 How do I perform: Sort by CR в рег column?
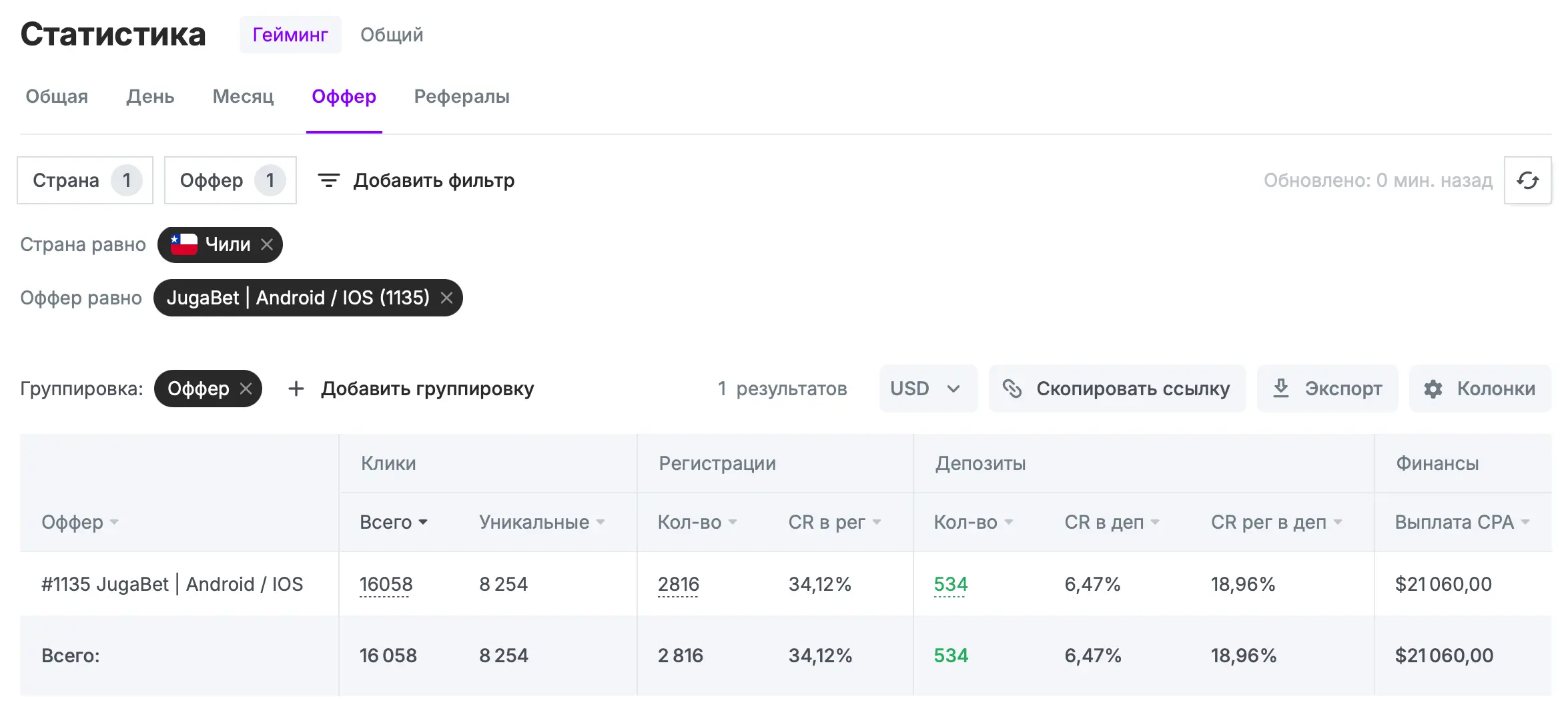[x=834, y=522]
